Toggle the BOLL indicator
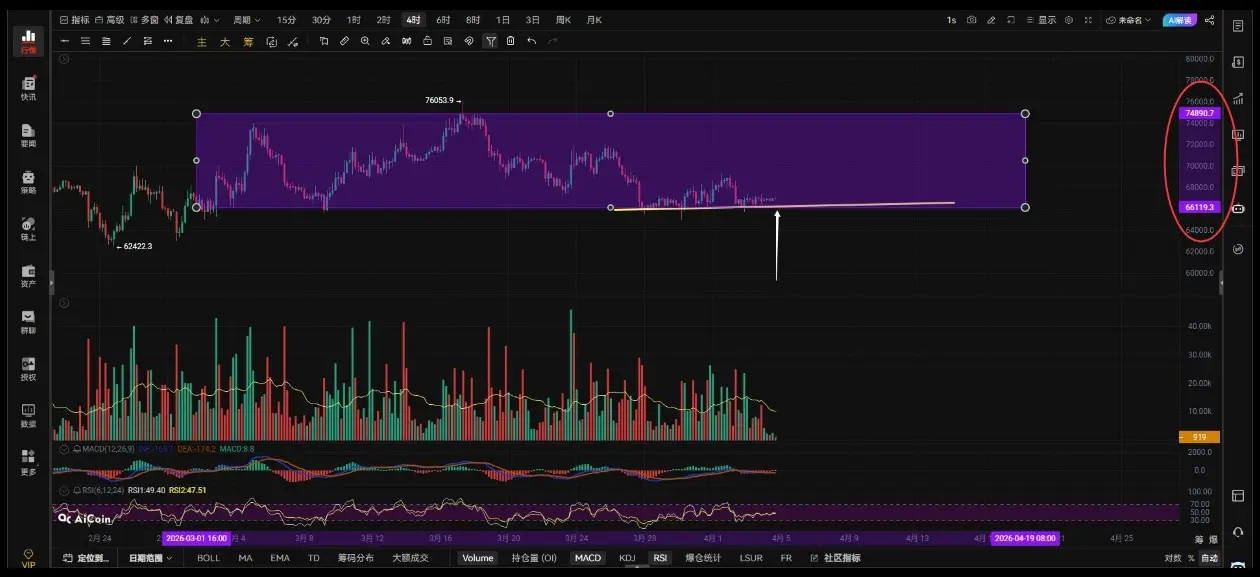This screenshot has height=577, width=1260. click(x=208, y=558)
